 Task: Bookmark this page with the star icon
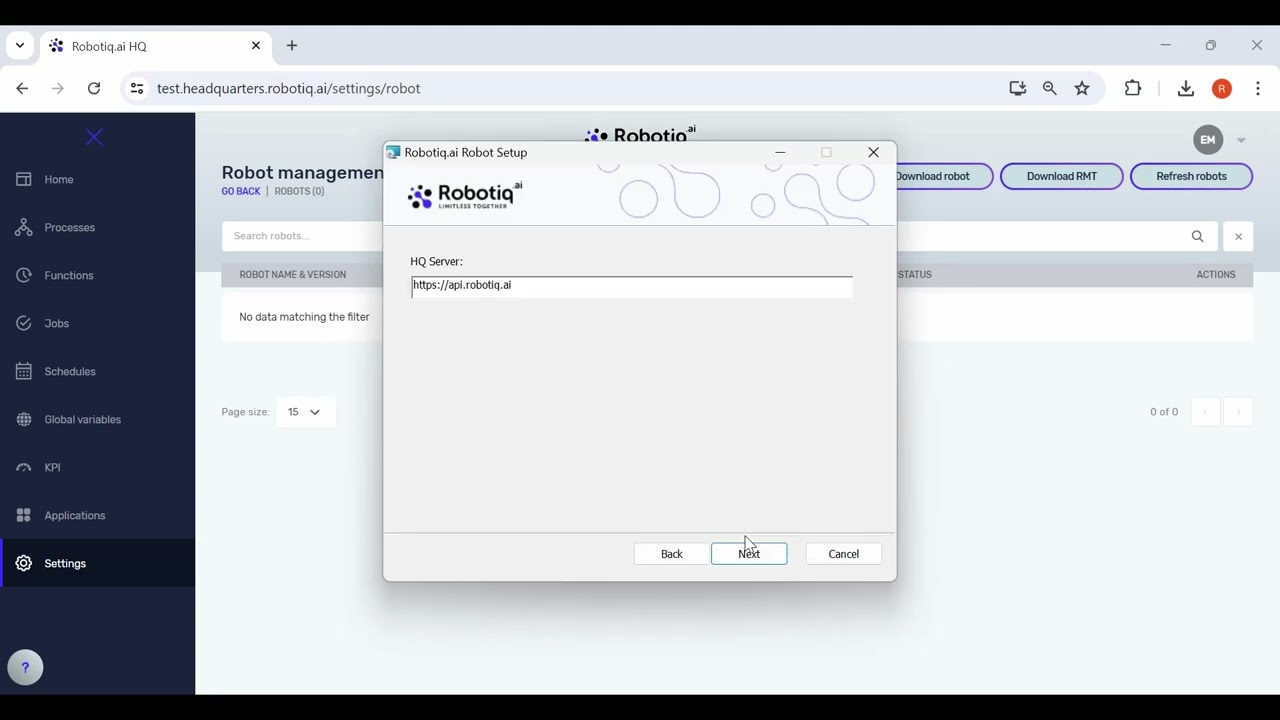(x=1082, y=89)
